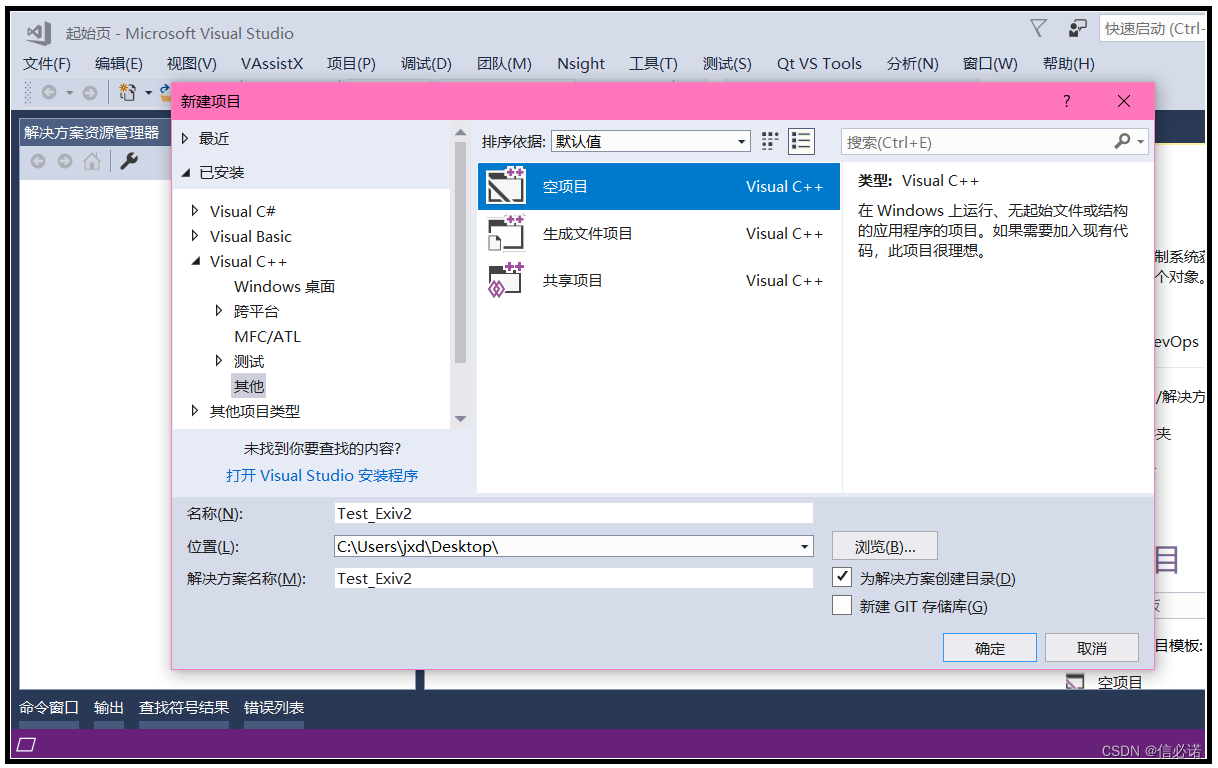Click home icon in Solution Explorer panel
Screen dimensions: 1218x768
(92, 161)
